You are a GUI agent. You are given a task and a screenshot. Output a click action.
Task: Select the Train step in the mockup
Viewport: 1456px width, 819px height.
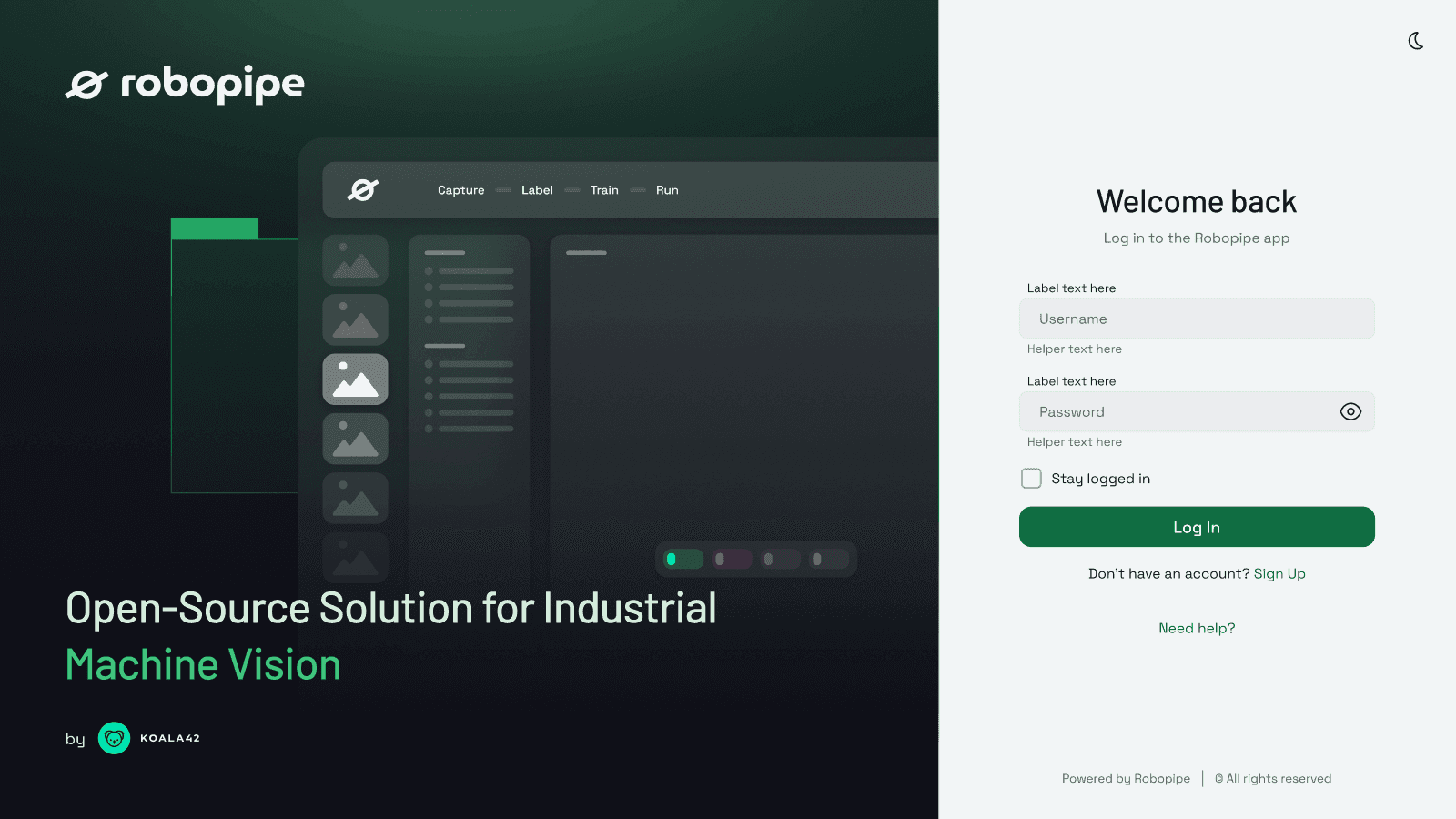tap(604, 190)
